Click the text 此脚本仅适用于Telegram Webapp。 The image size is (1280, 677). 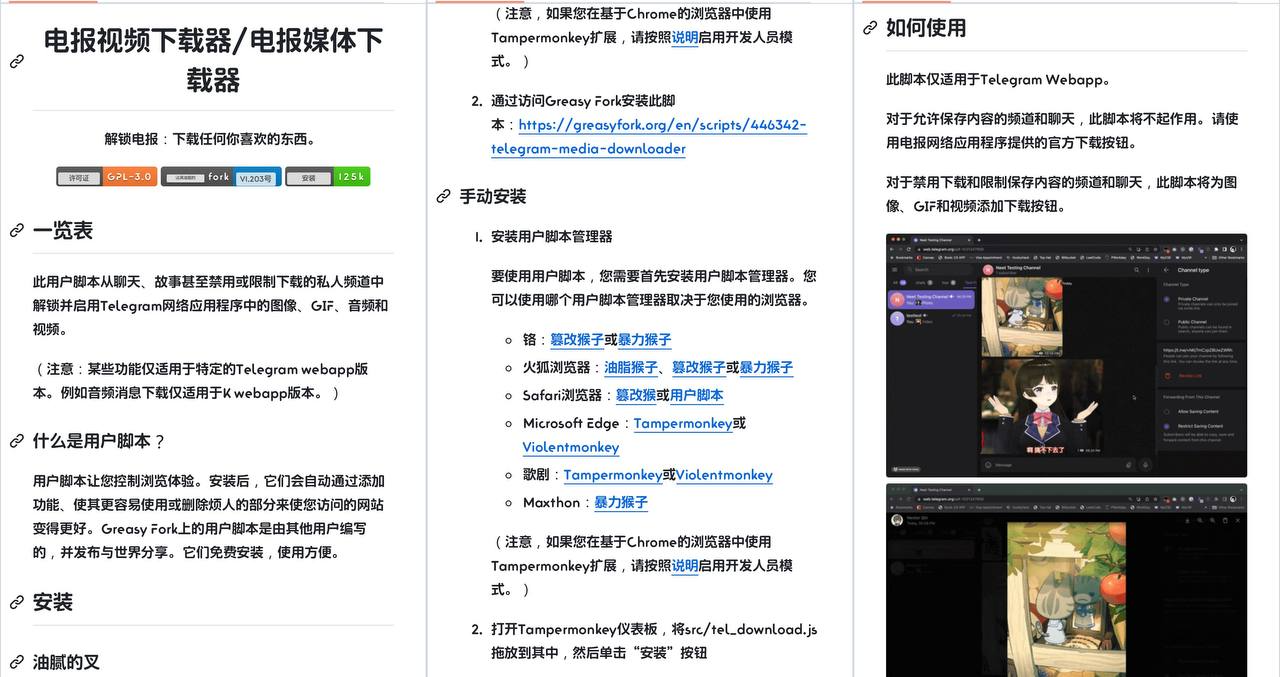(998, 80)
